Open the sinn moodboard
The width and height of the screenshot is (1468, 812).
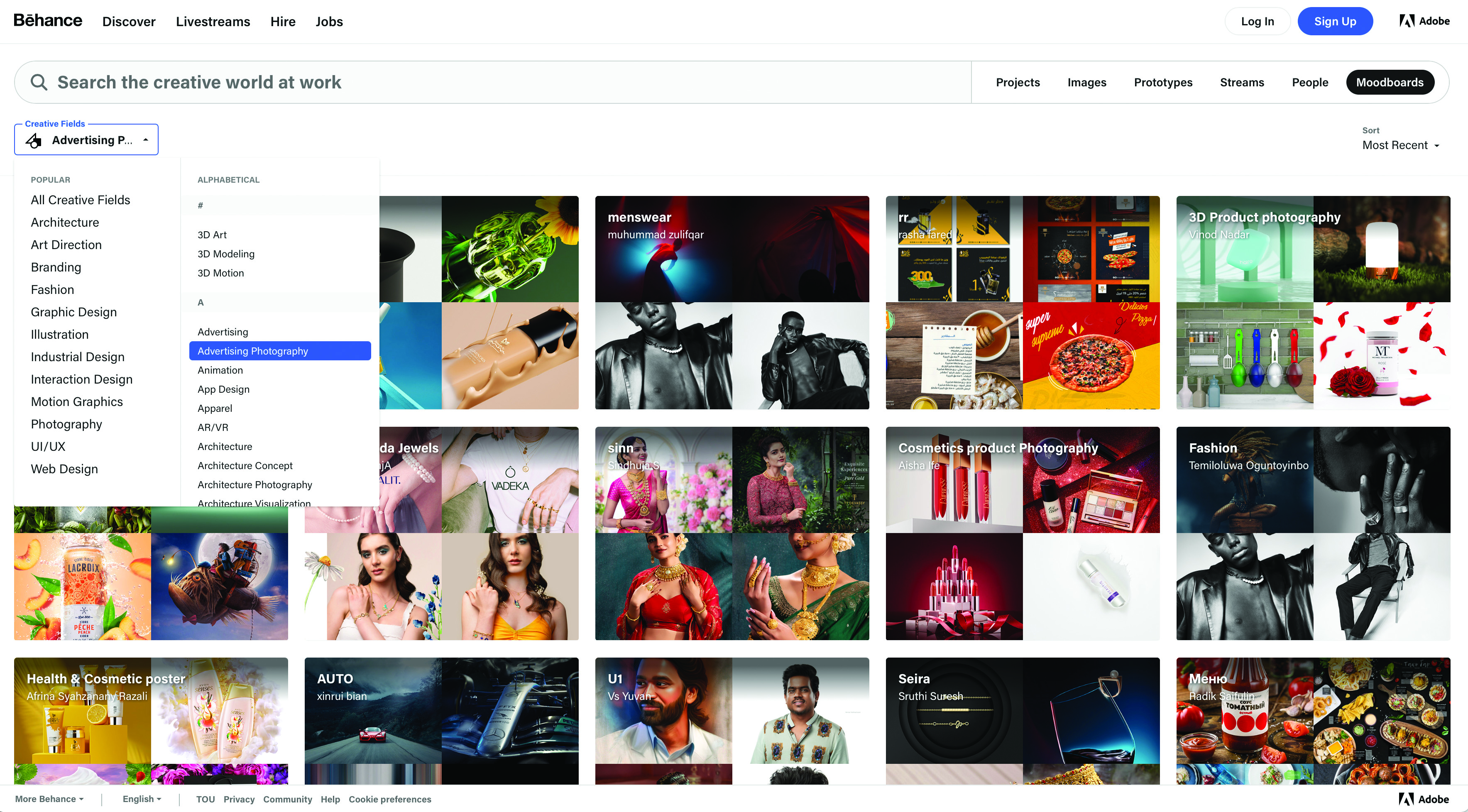(x=732, y=533)
